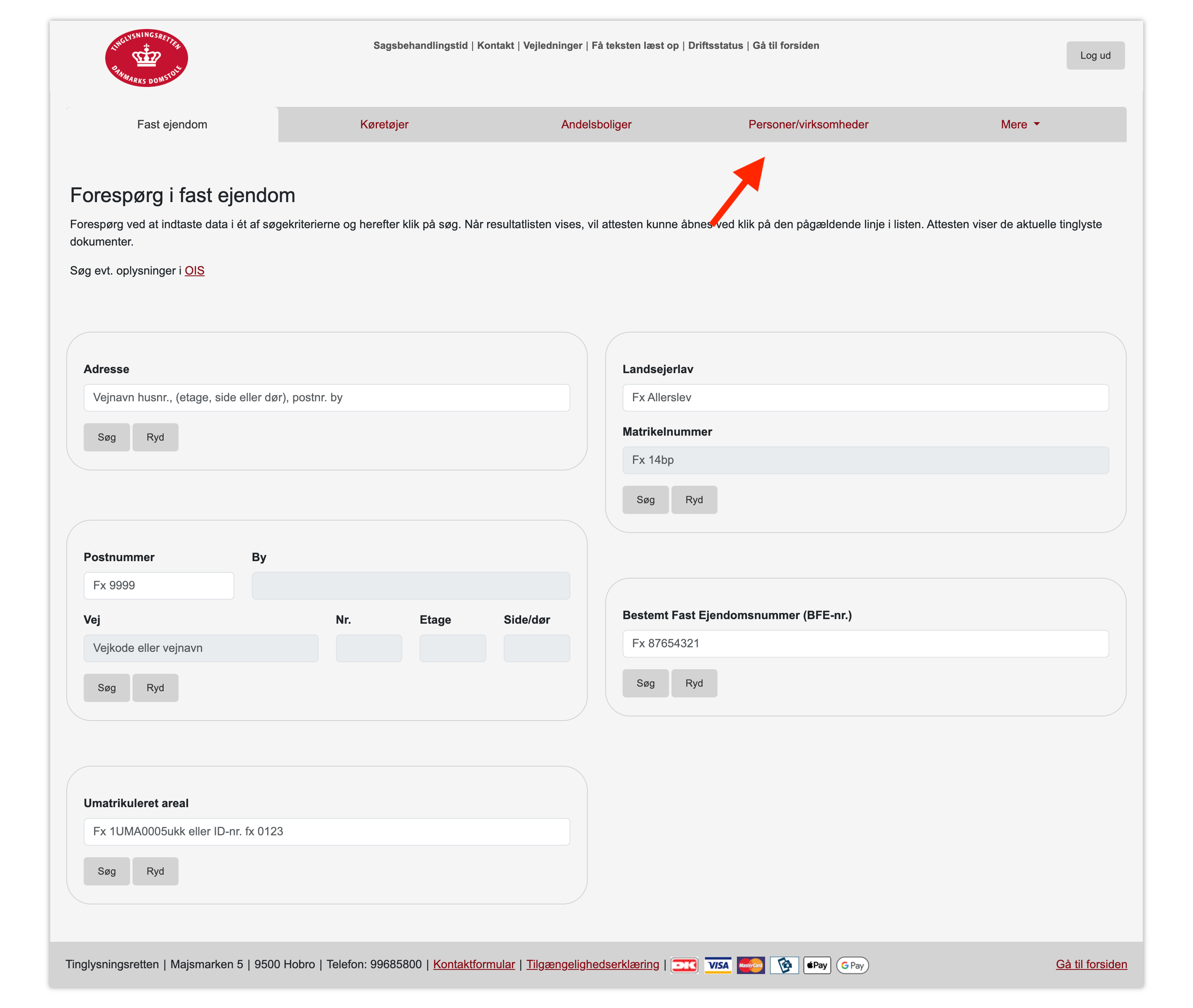
Task: Open the Andelsboliger tab
Action: [596, 125]
